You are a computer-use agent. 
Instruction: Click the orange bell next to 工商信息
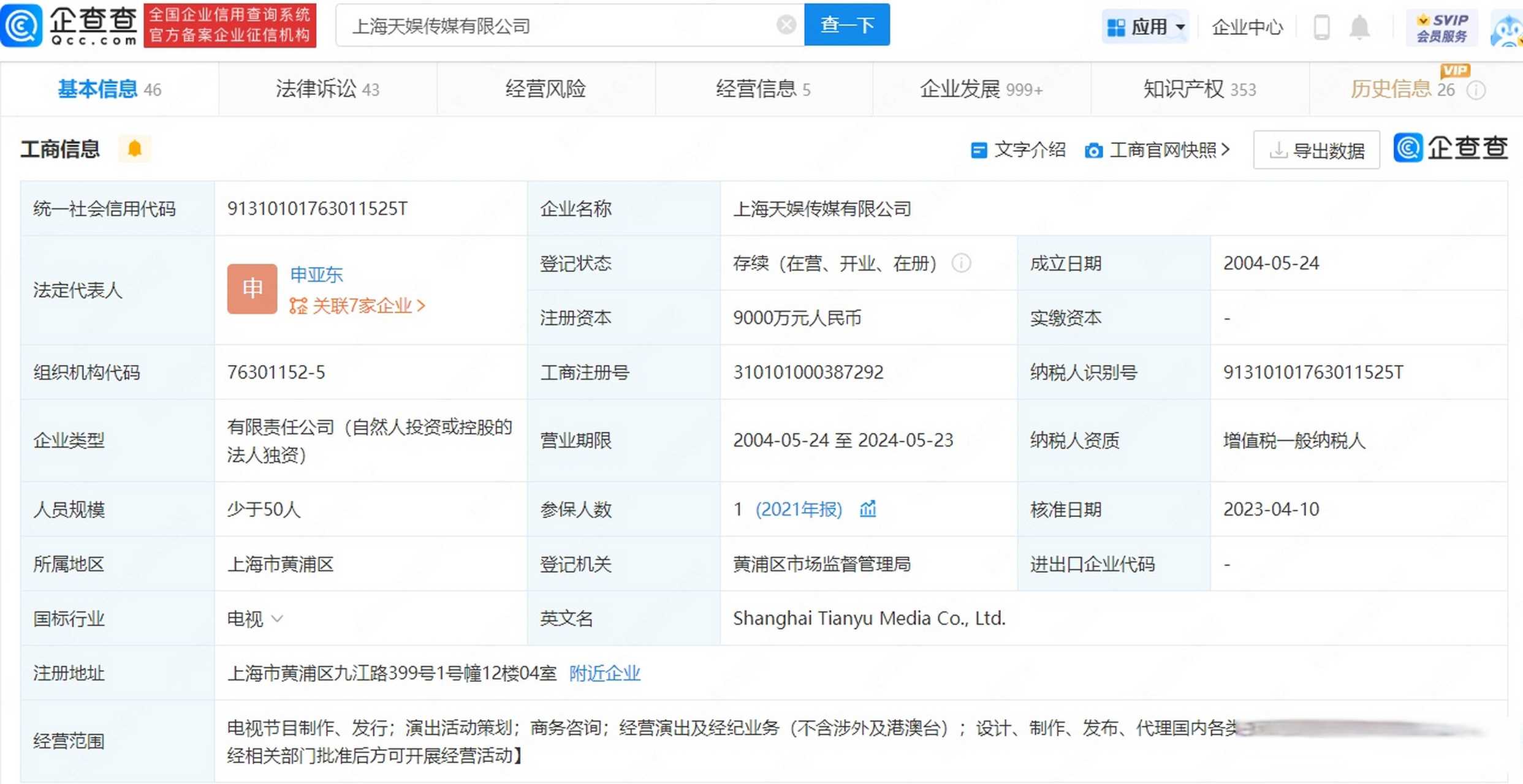coord(135,149)
